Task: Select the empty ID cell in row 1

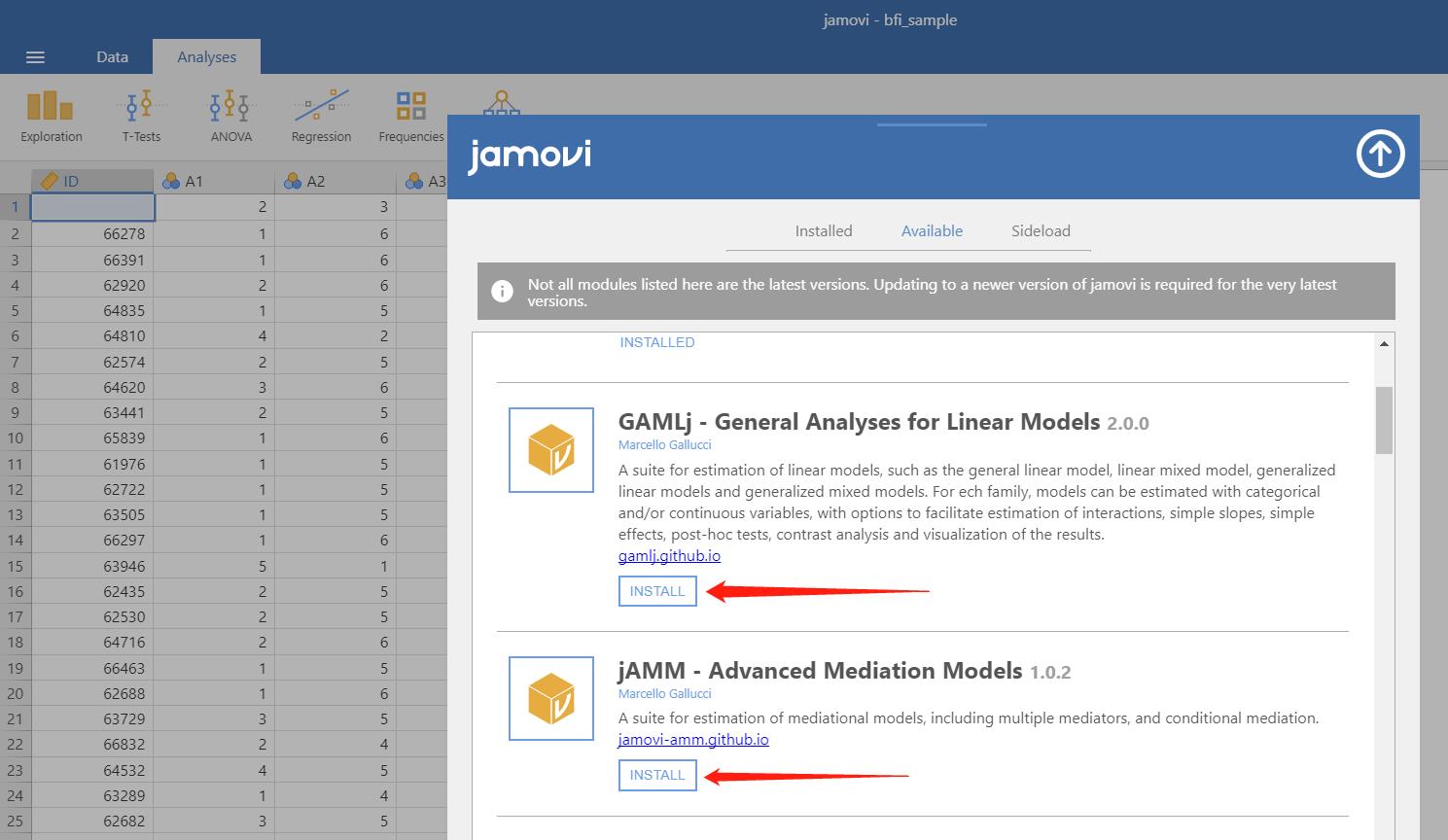Action: coord(92,206)
